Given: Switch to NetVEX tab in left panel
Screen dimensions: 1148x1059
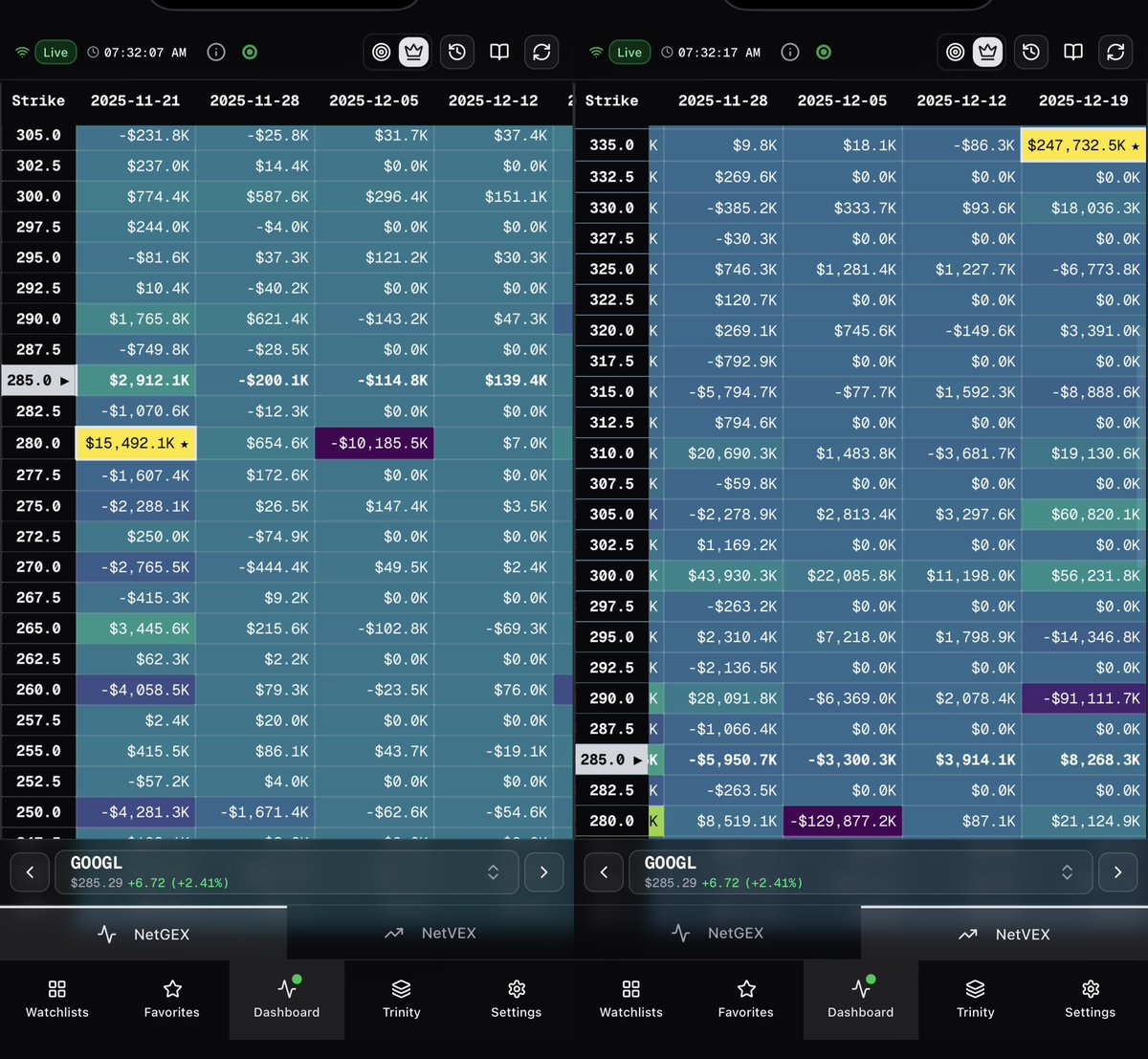Looking at the screenshot, I should pyautogui.click(x=430, y=934).
